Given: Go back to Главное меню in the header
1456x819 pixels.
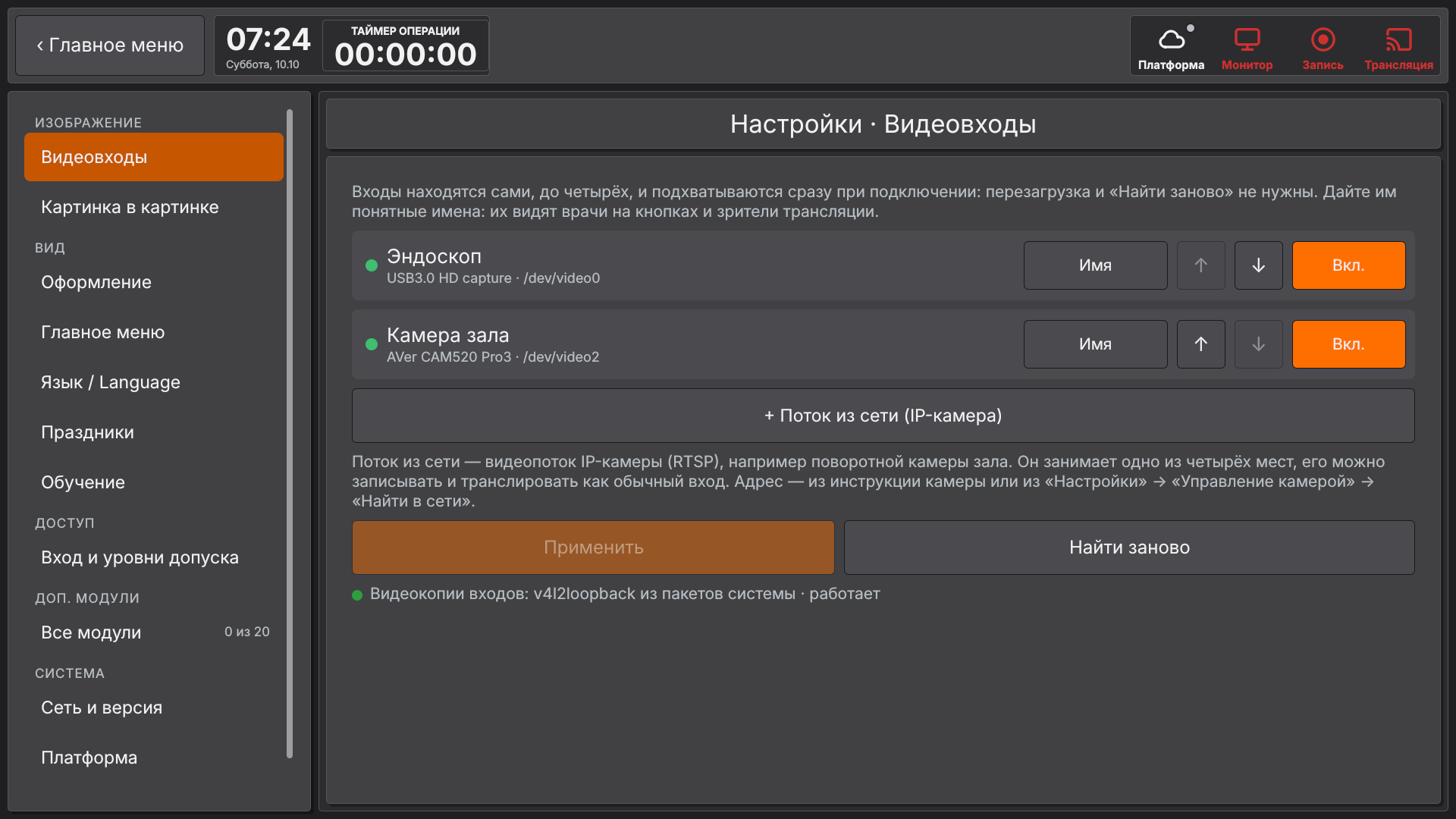Looking at the screenshot, I should (110, 45).
